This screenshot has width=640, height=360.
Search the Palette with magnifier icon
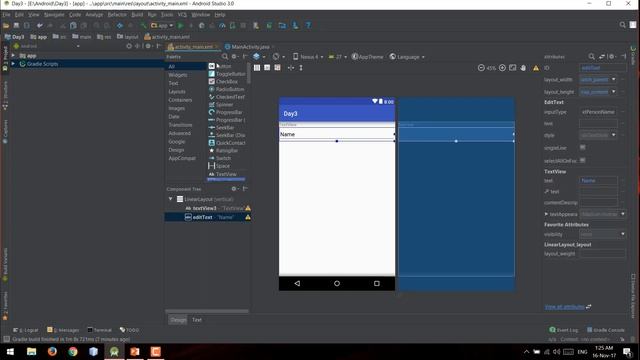(225, 56)
